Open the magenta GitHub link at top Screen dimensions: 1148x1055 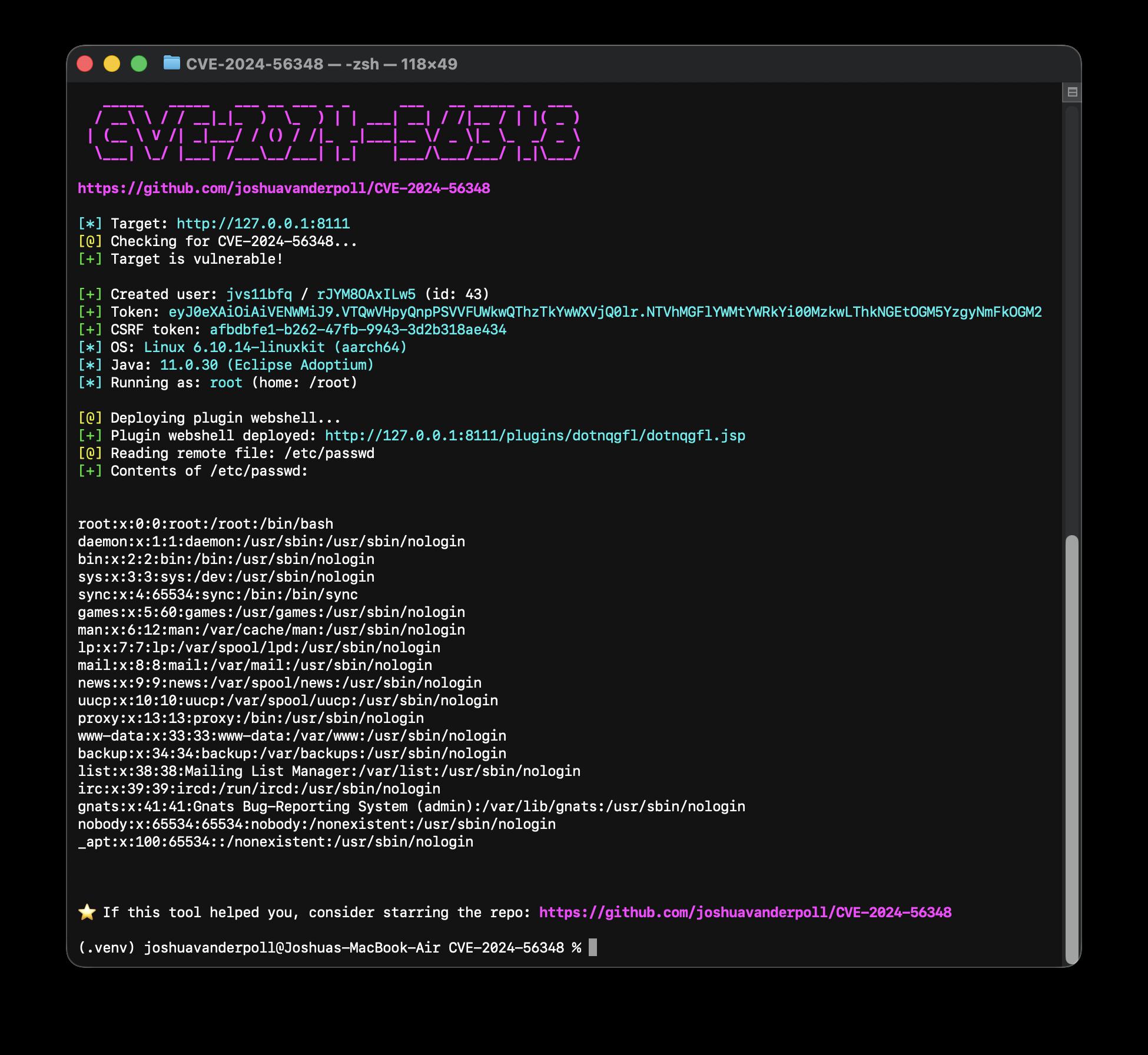coord(284,188)
